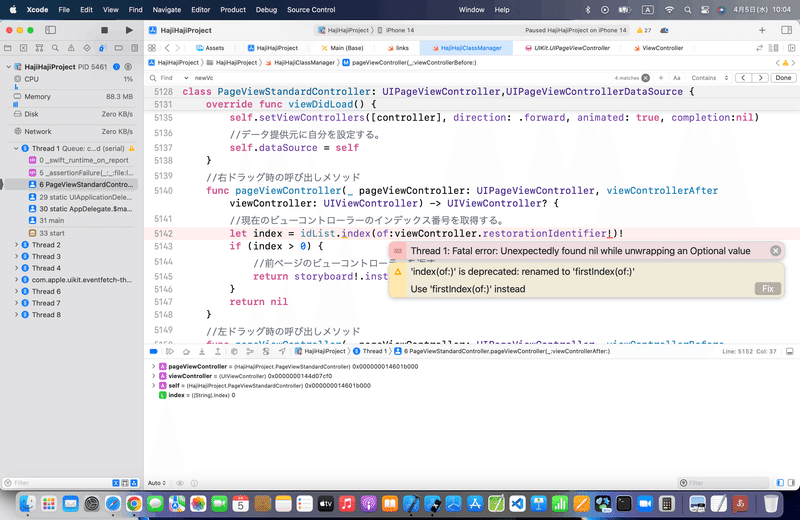Expand Thread 2 disclosure triangle
Screen dimensions: 800x520
pos(16,245)
